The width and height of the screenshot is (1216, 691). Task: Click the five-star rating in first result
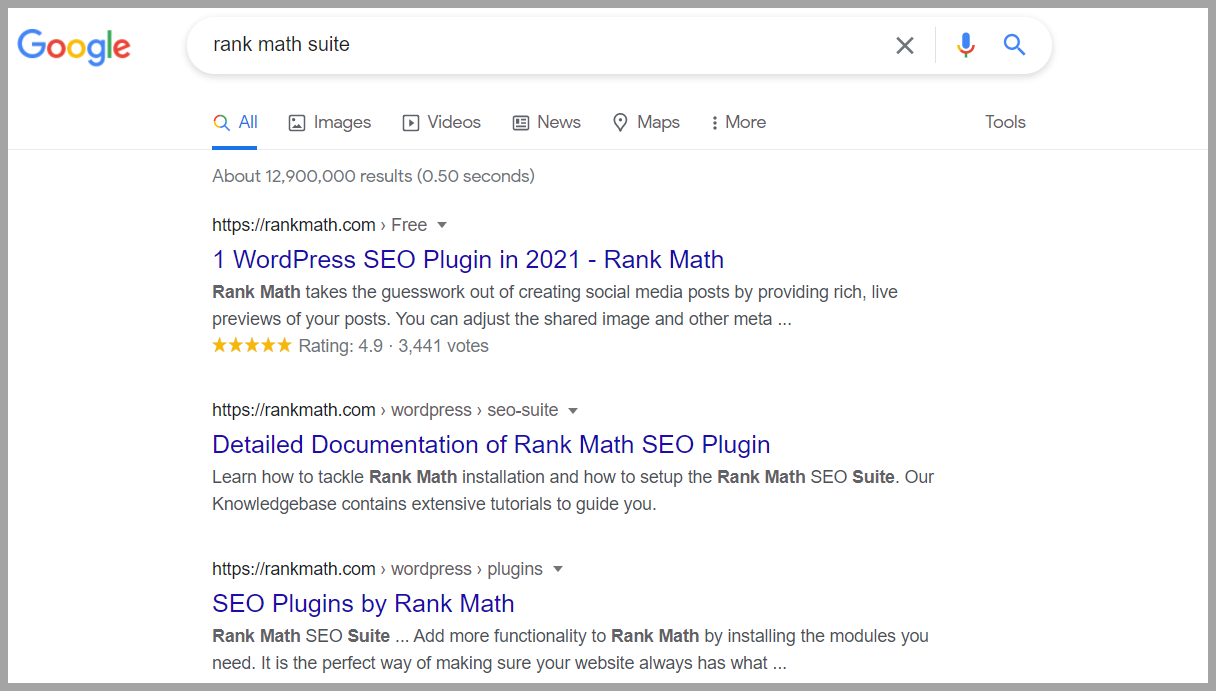click(252, 346)
